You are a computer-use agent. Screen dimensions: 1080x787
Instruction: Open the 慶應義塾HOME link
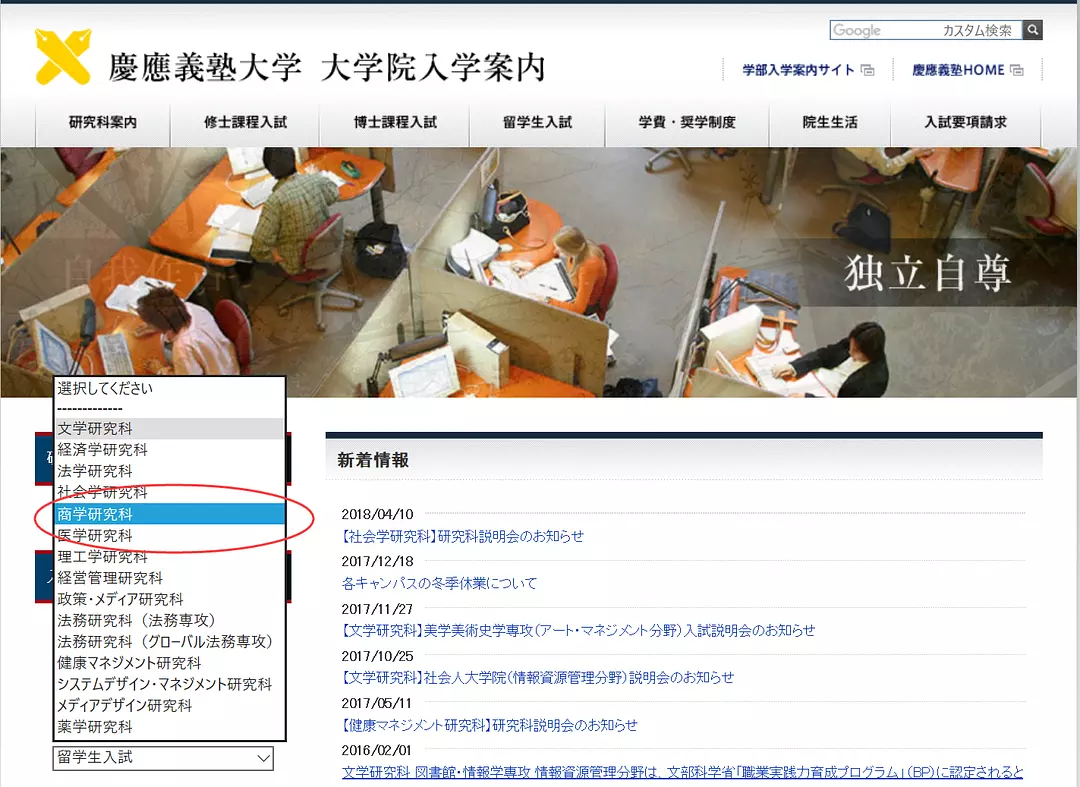click(957, 69)
